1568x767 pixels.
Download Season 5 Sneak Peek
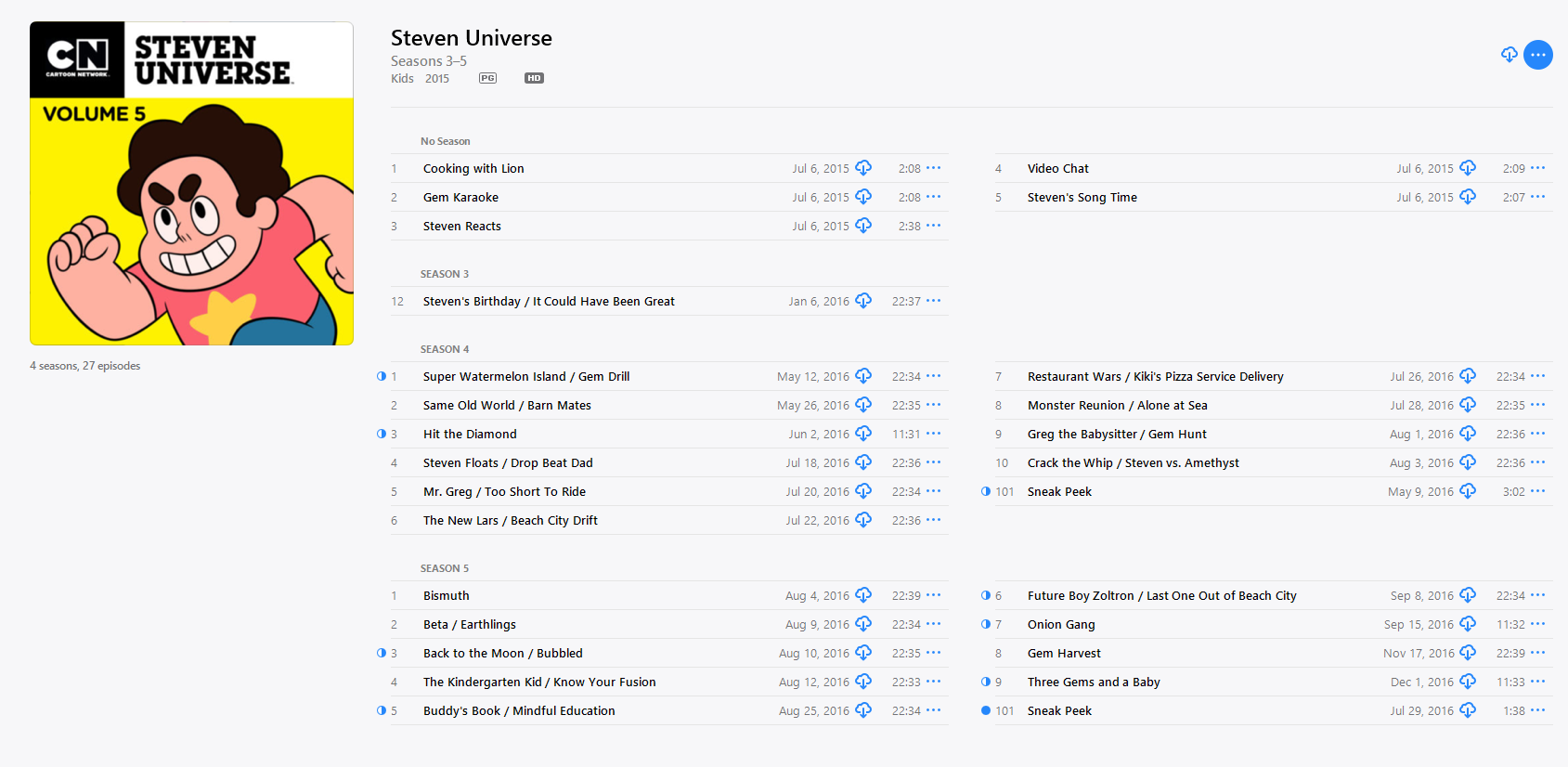1468,710
